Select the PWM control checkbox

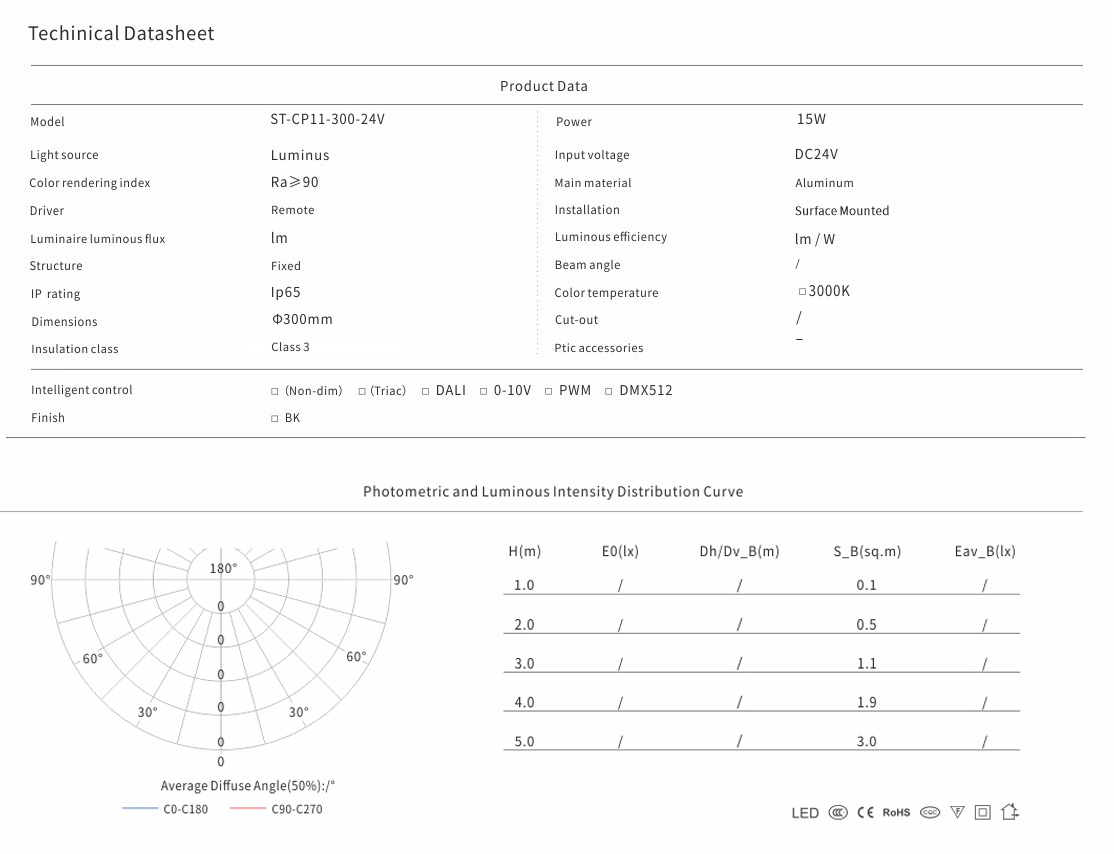click(549, 391)
